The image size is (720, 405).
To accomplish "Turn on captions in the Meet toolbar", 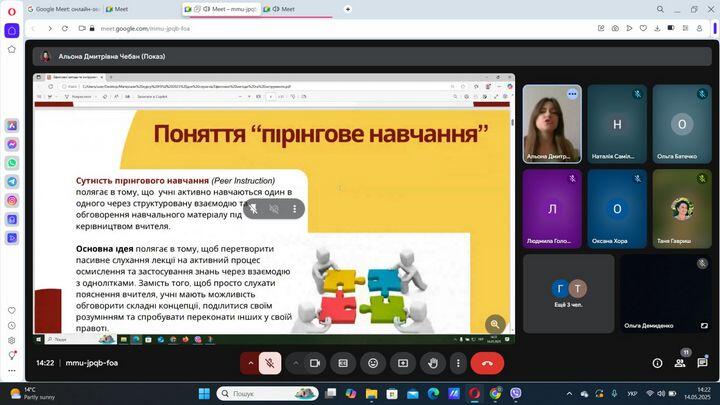I will 343,363.
